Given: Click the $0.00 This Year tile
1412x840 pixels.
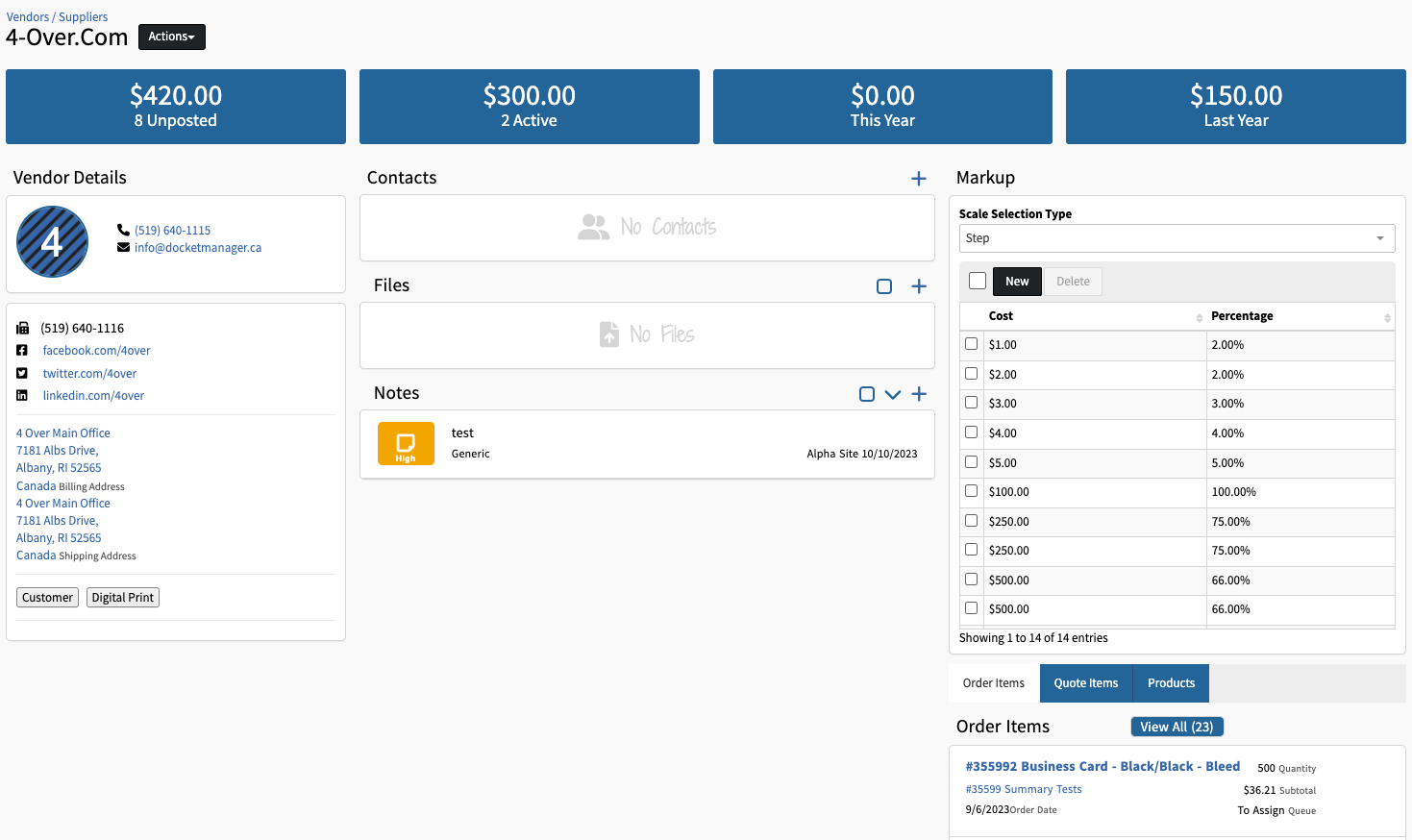Looking at the screenshot, I should pos(882,107).
